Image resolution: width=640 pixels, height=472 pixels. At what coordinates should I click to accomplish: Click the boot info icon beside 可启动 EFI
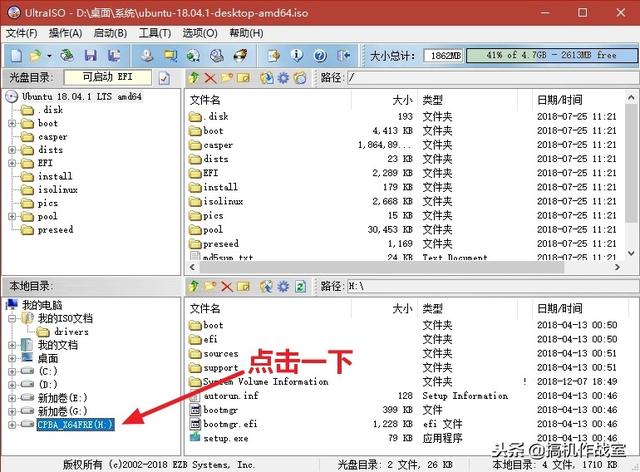coord(164,78)
